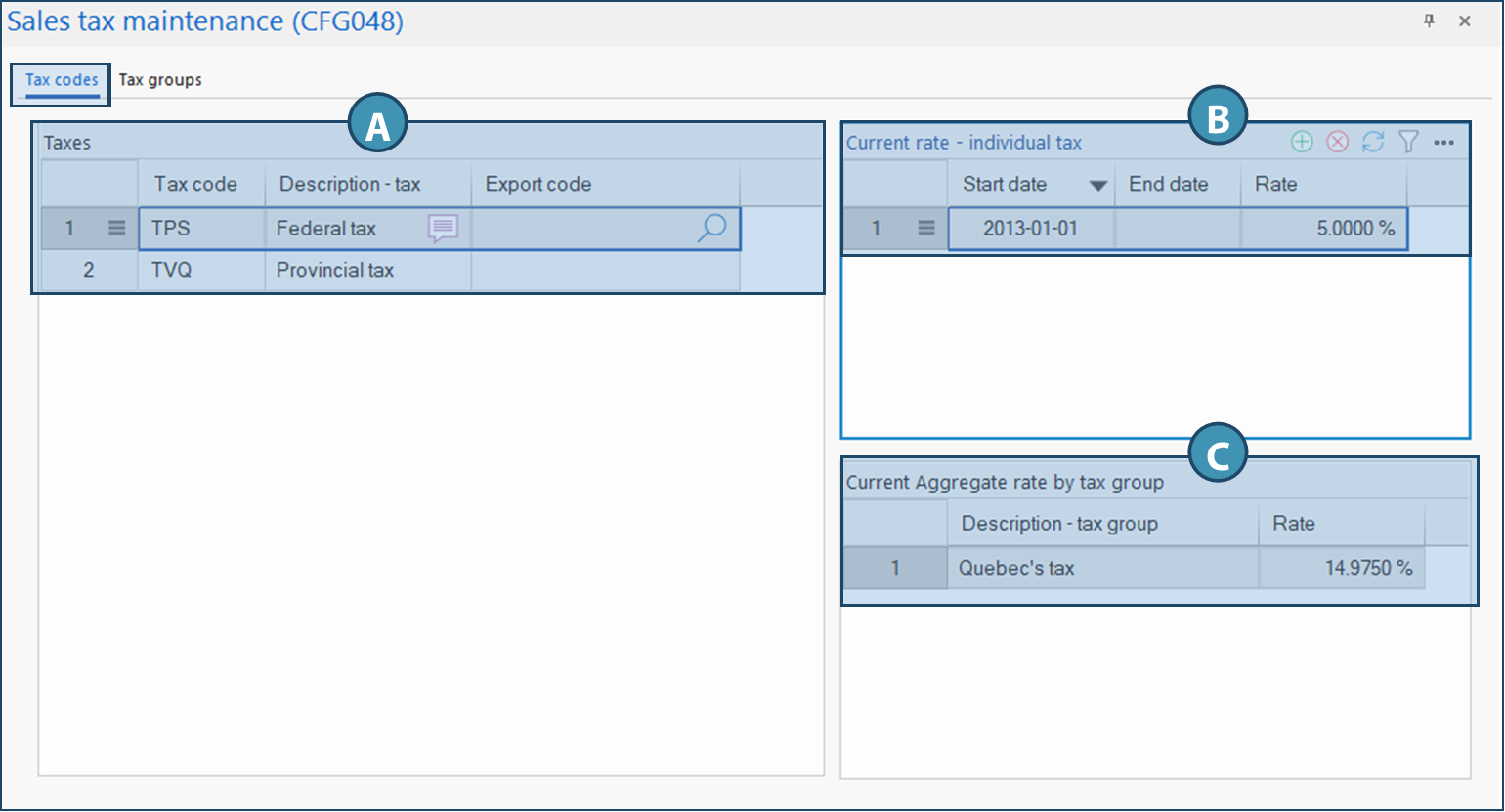The image size is (1505, 812).
Task: Click the red delete rate icon
Action: [1337, 143]
